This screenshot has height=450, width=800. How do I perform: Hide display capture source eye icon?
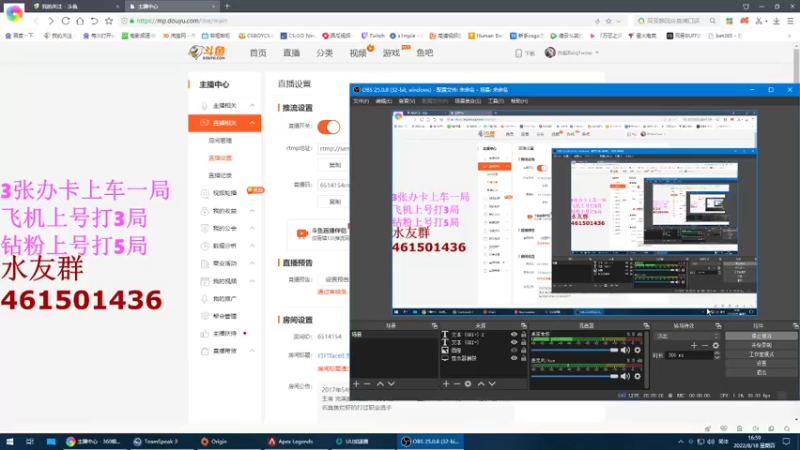[x=514, y=358]
